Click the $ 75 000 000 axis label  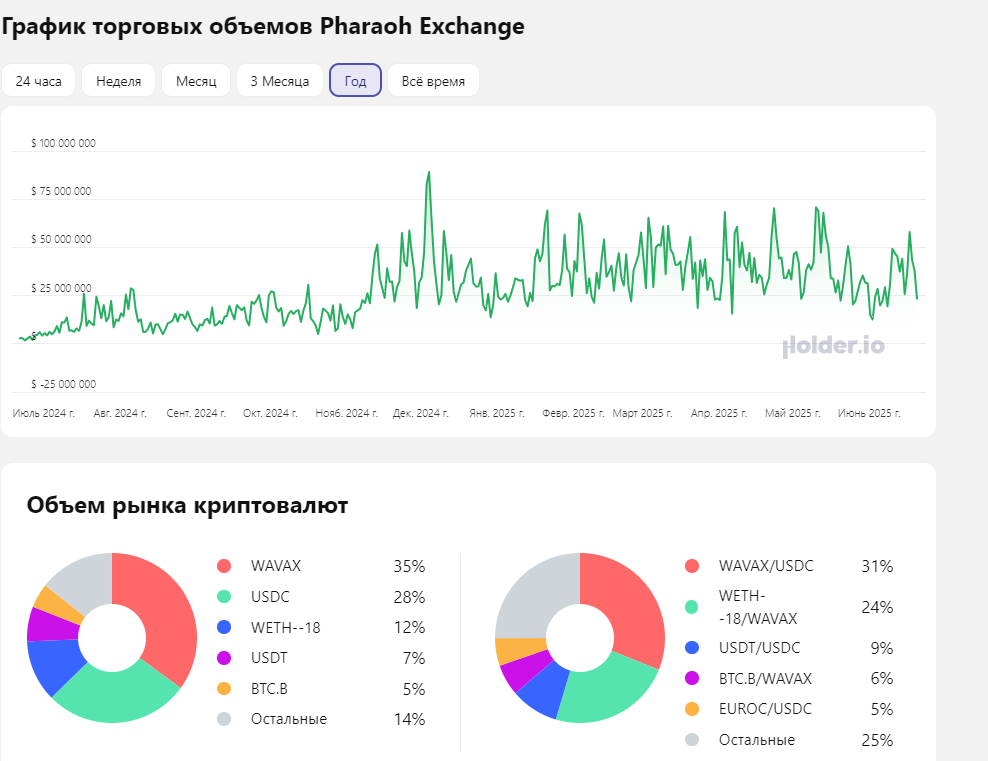point(61,191)
